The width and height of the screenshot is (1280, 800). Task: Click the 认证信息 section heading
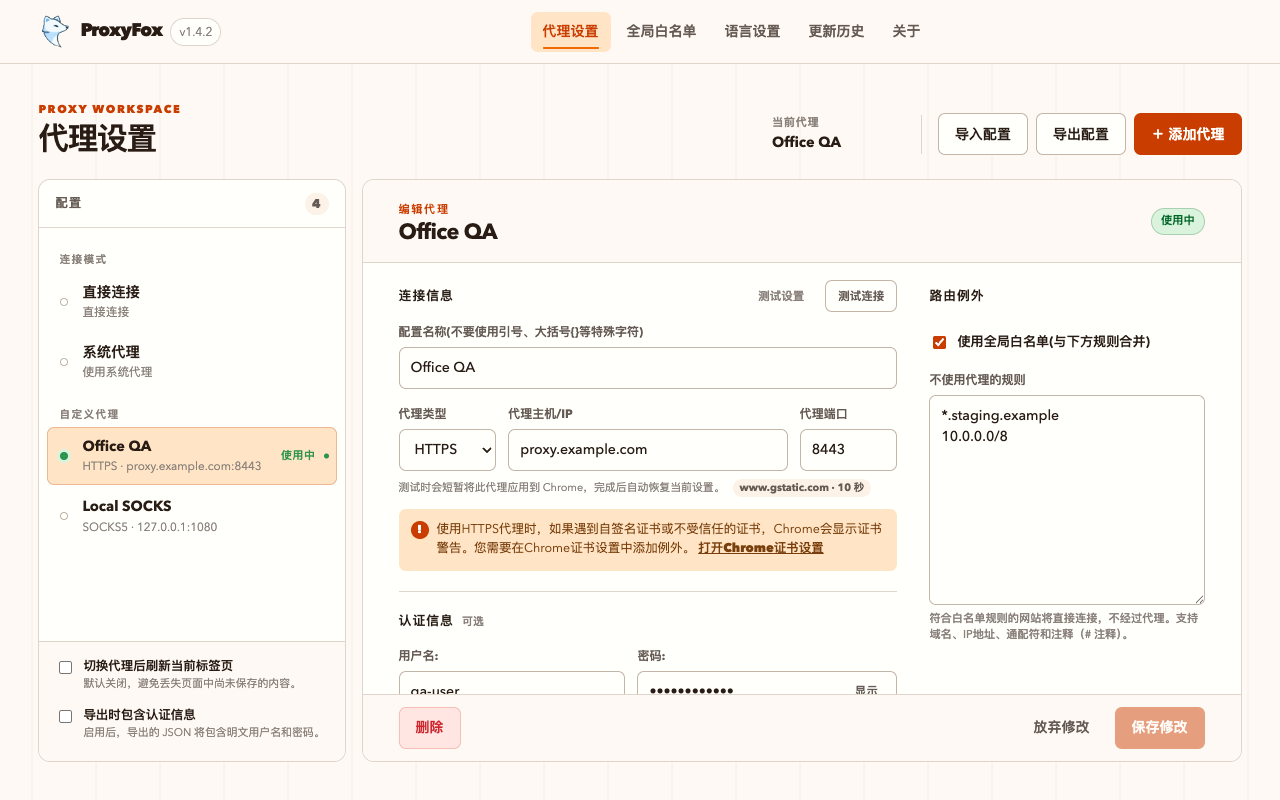tap(426, 621)
